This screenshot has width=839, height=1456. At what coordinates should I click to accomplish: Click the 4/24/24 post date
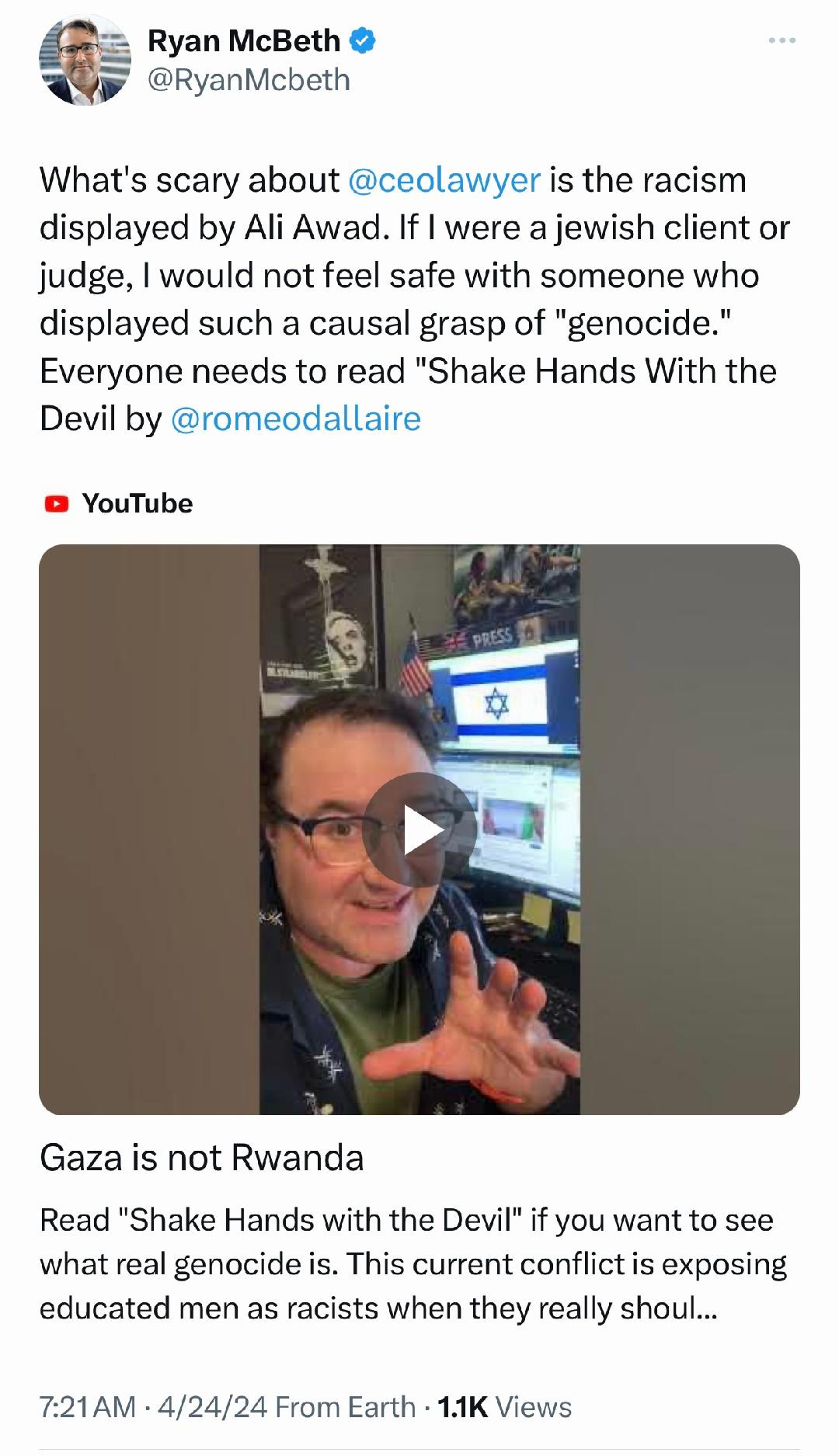click(x=213, y=1407)
